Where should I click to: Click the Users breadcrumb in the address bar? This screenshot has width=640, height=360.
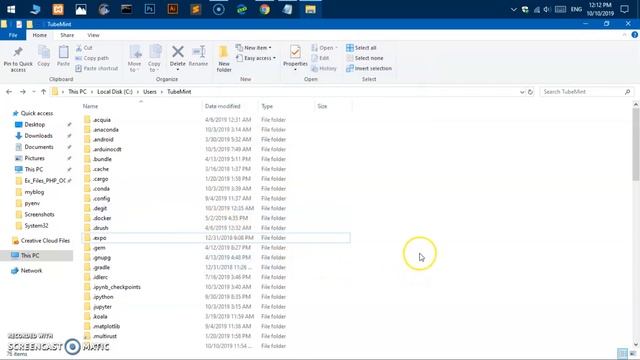[x=150, y=92]
